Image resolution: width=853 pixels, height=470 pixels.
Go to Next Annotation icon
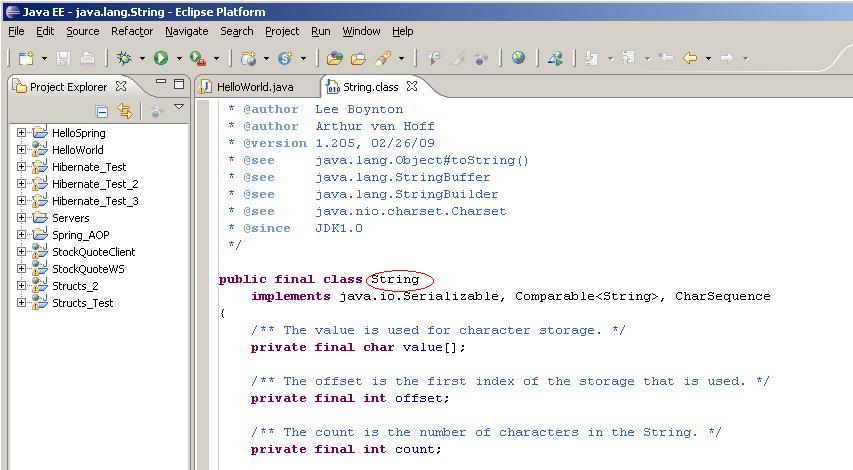[x=591, y=58]
